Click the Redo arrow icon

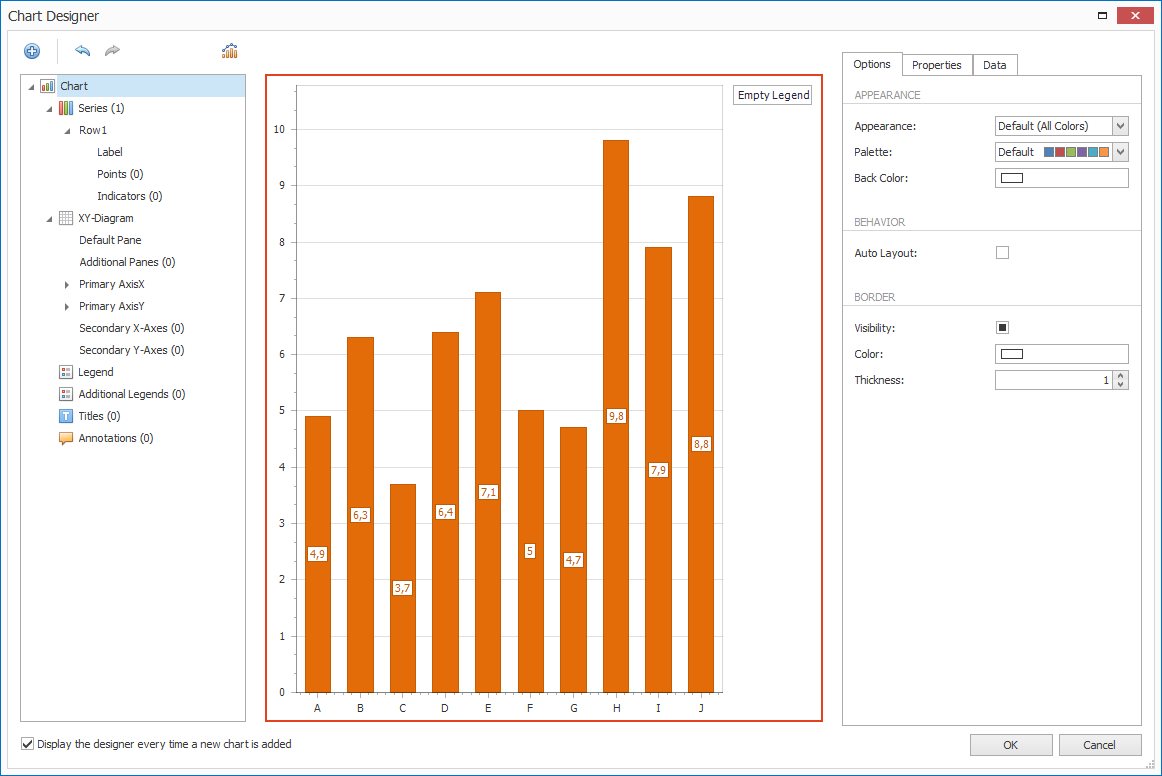tap(112, 51)
